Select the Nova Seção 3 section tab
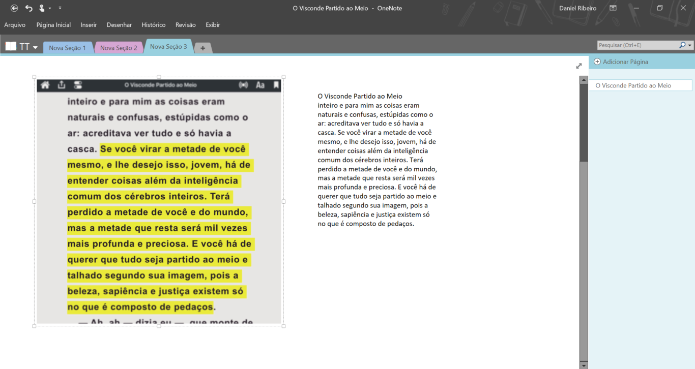Image resolution: width=695 pixels, height=369 pixels. point(168,47)
